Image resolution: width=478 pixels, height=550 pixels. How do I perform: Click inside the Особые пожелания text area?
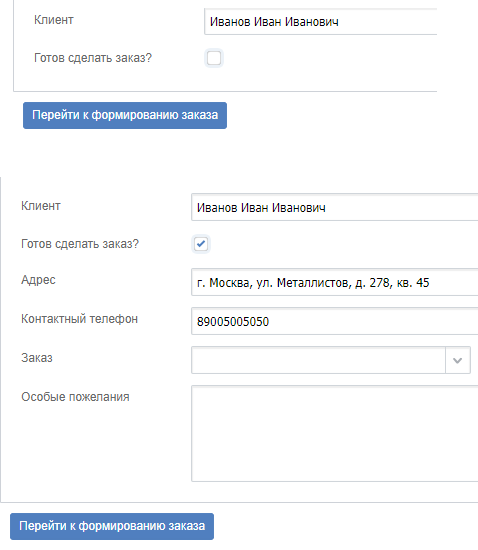(x=335, y=434)
